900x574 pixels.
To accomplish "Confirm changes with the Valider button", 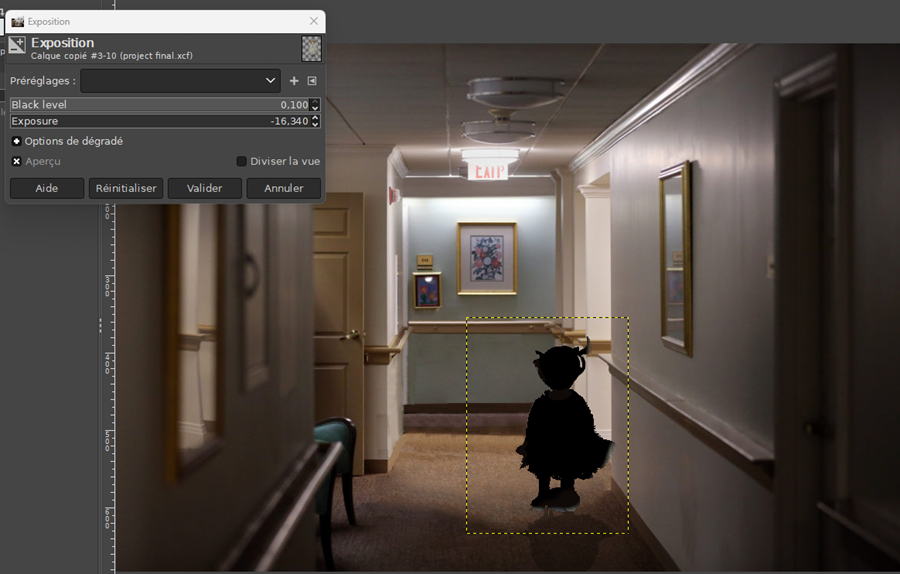I will pyautogui.click(x=204, y=188).
